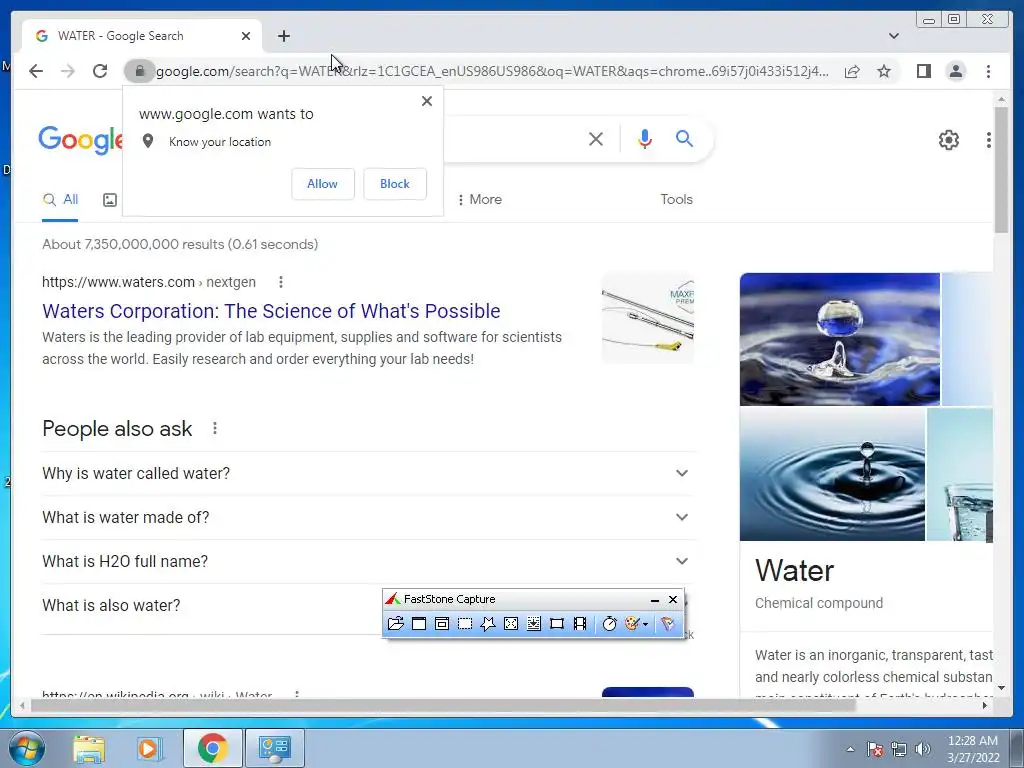Open Google apps menu dots

(x=988, y=140)
